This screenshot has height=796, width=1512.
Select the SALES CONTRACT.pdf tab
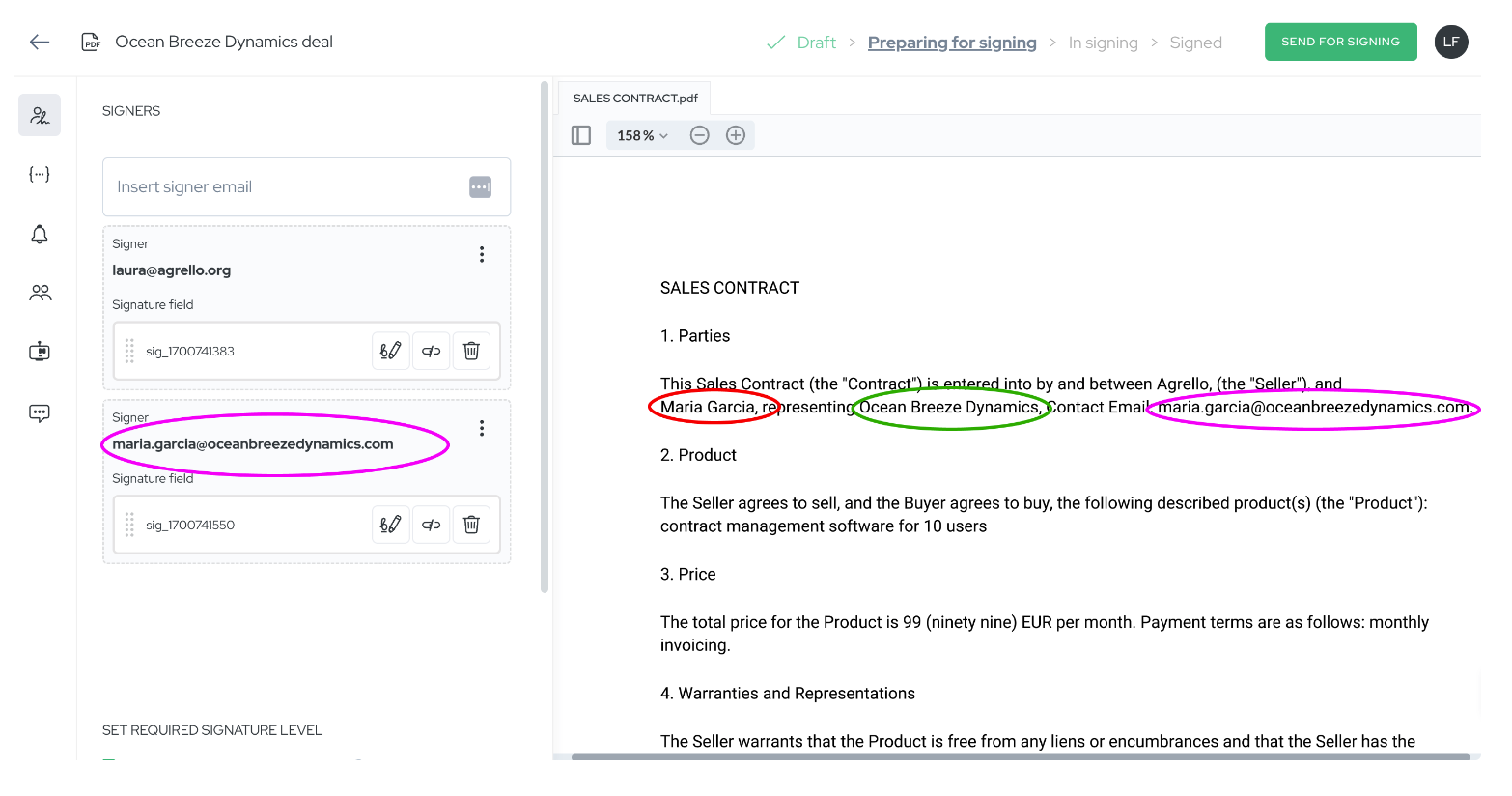coord(635,99)
